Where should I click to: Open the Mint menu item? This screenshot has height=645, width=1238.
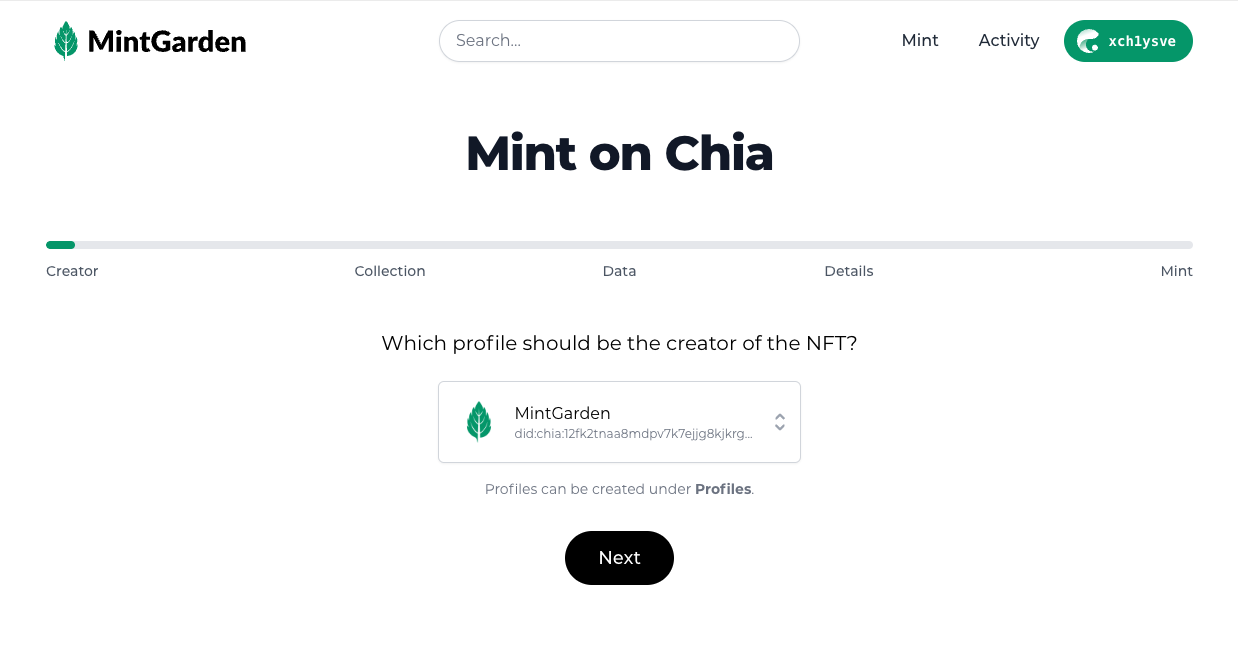tap(919, 40)
